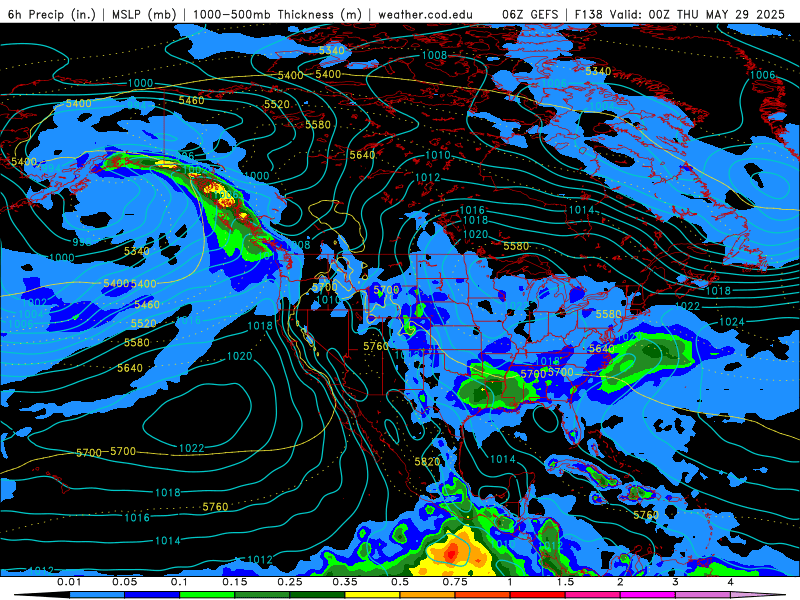Pick the yellow 0.35–0.5 legend swatch
800x600 pixels.
coord(372,595)
